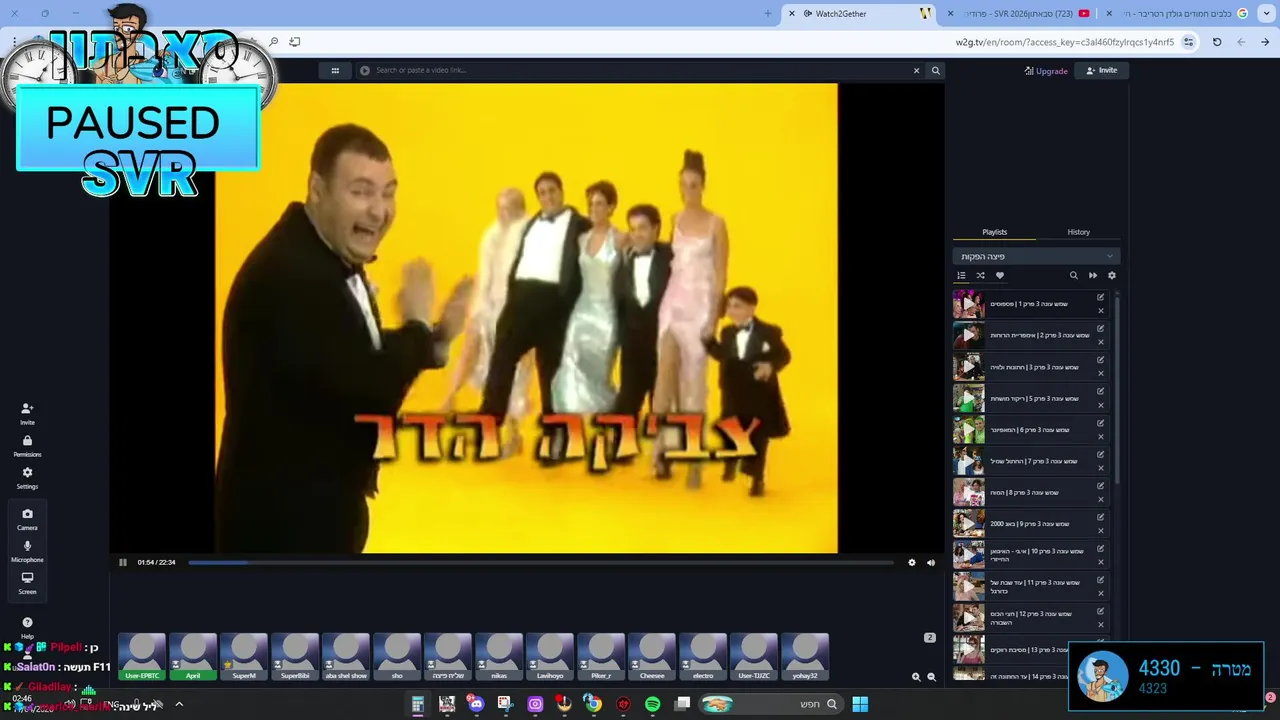Zoom out user tiles magnifier minus

[x=932, y=677]
